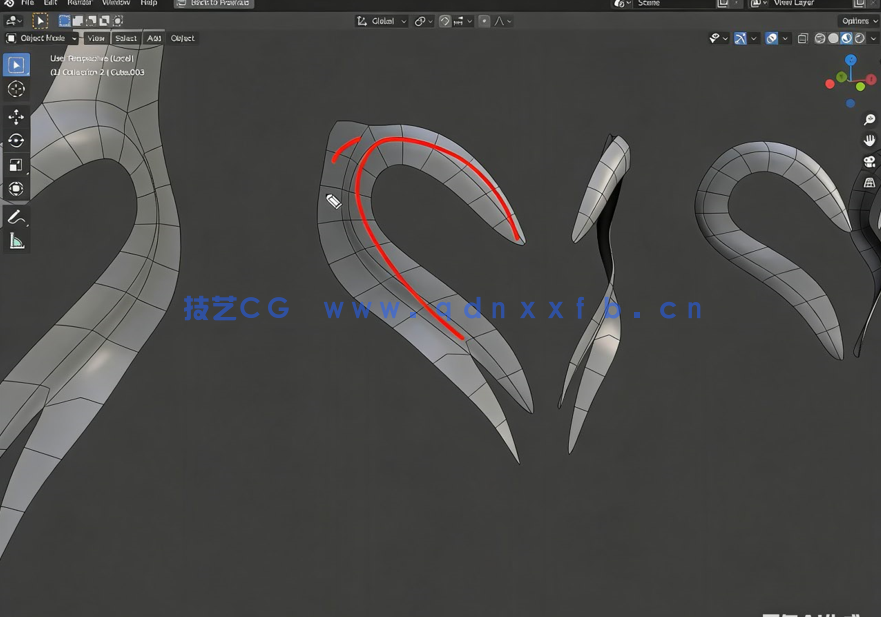Screen dimensions: 881x617
Task: Open the View menu in the viewport
Action: 96,38
